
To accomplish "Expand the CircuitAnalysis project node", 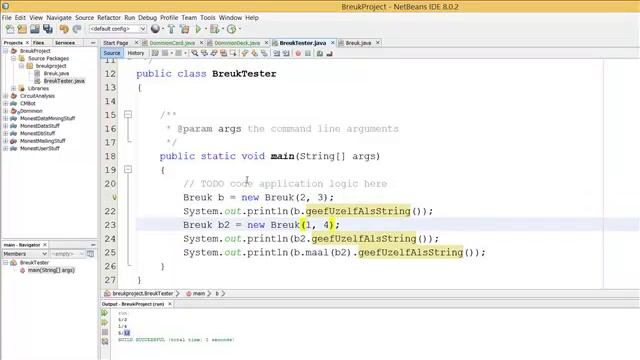I will coord(6,96).
